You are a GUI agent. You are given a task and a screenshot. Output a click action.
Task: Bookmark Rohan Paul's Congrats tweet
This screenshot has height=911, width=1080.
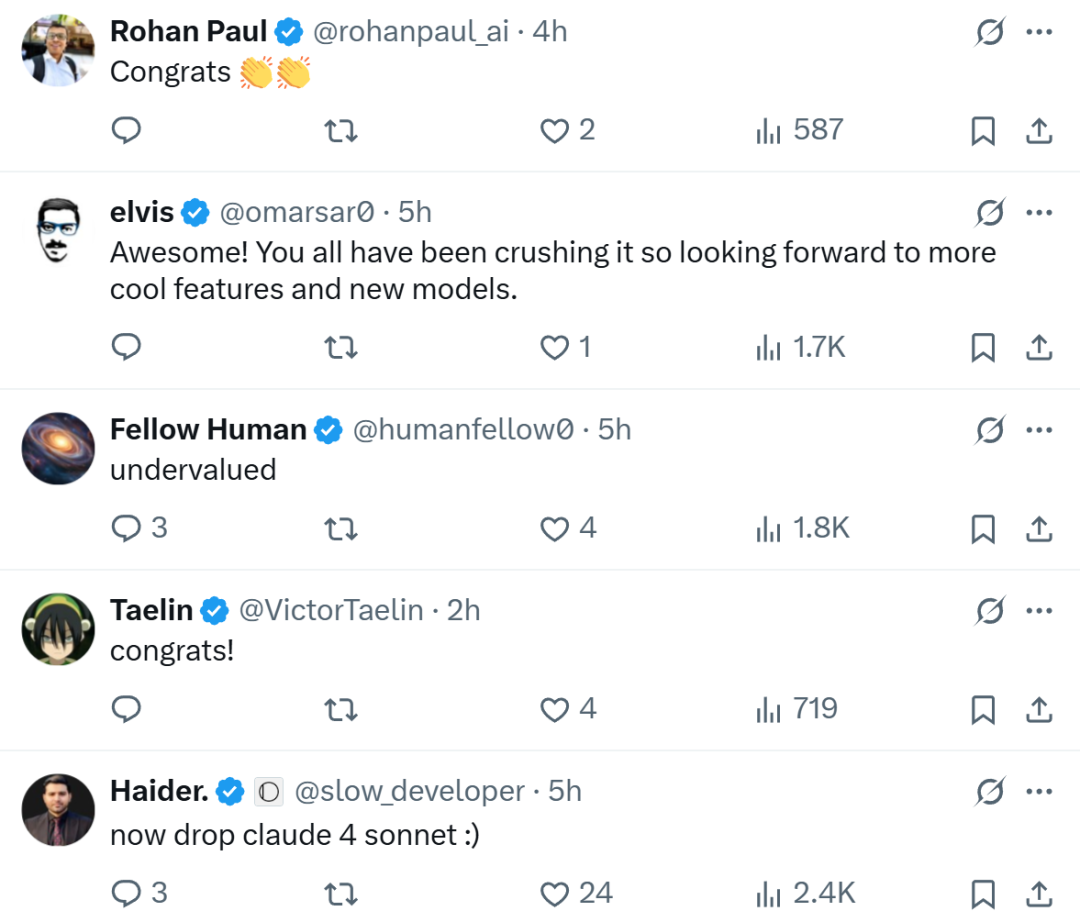[x=983, y=131]
